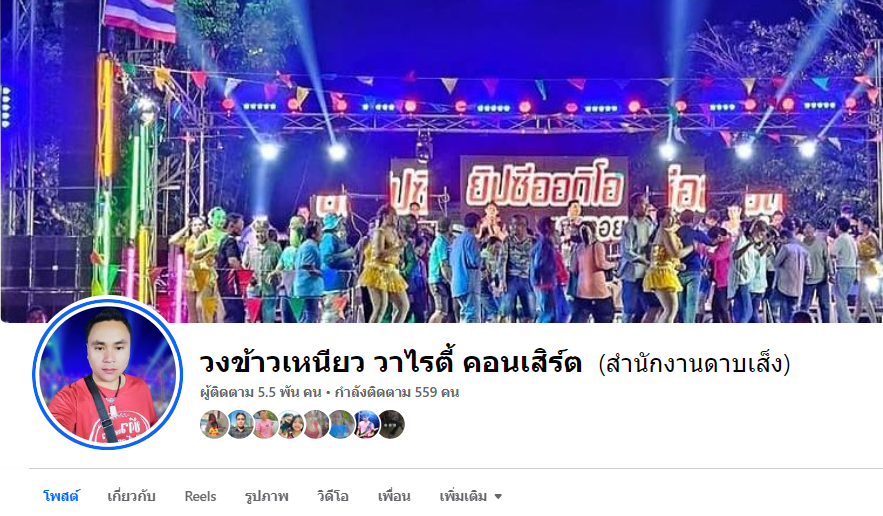Open friend avatar with man in plaid shirt
The width and height of the screenshot is (883, 516).
(240, 424)
